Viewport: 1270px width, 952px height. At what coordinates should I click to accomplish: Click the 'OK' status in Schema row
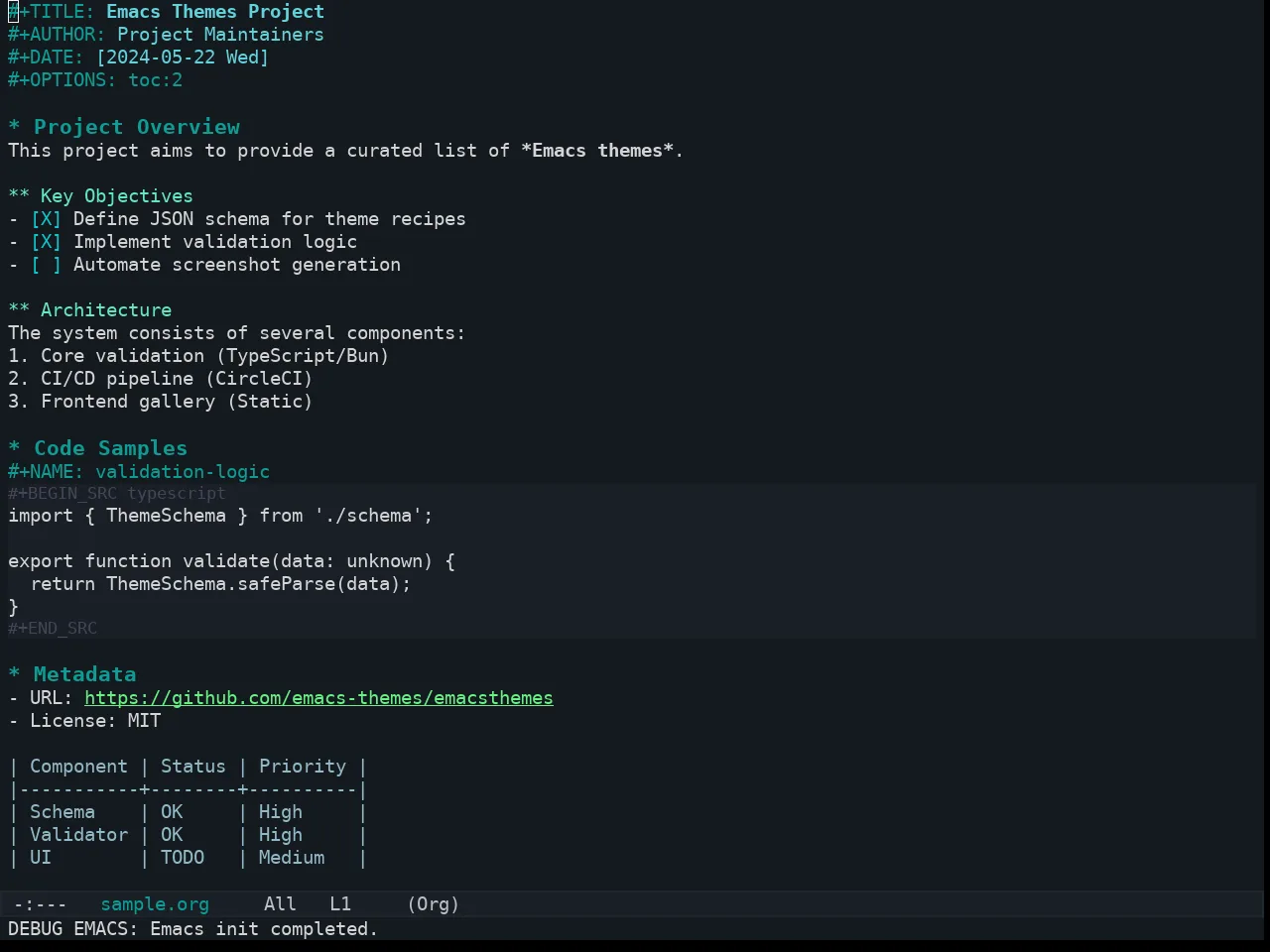click(x=172, y=812)
